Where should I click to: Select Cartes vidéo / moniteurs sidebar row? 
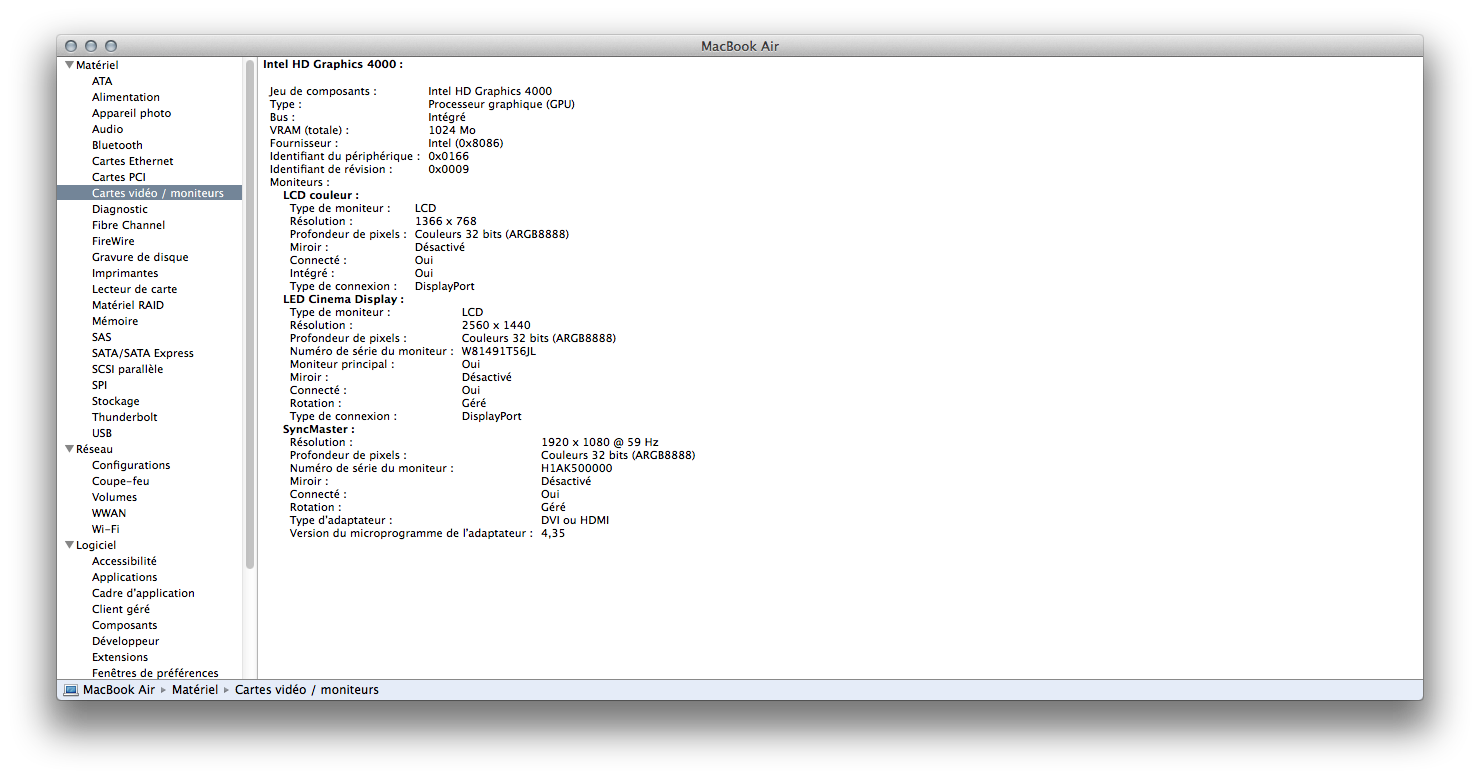pos(150,193)
